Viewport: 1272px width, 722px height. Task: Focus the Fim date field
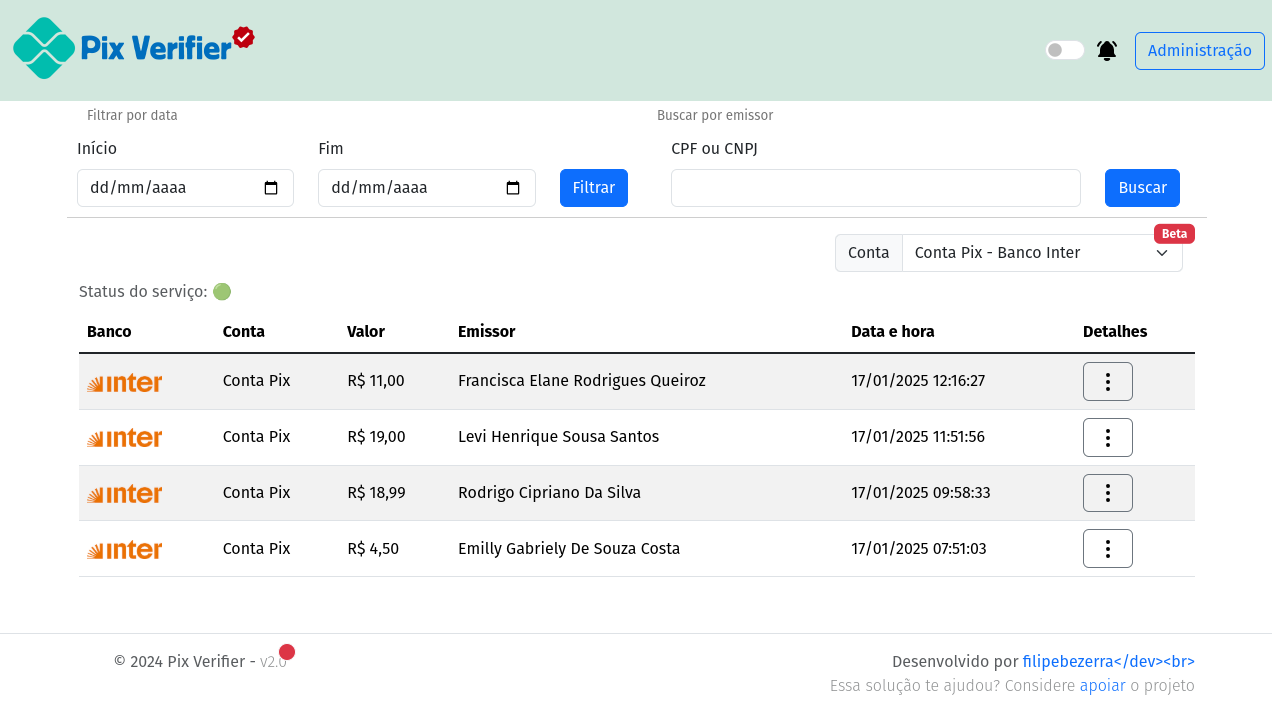point(427,188)
